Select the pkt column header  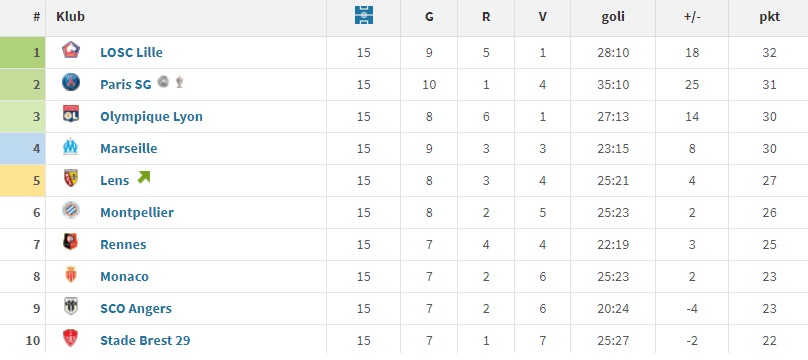click(x=769, y=17)
